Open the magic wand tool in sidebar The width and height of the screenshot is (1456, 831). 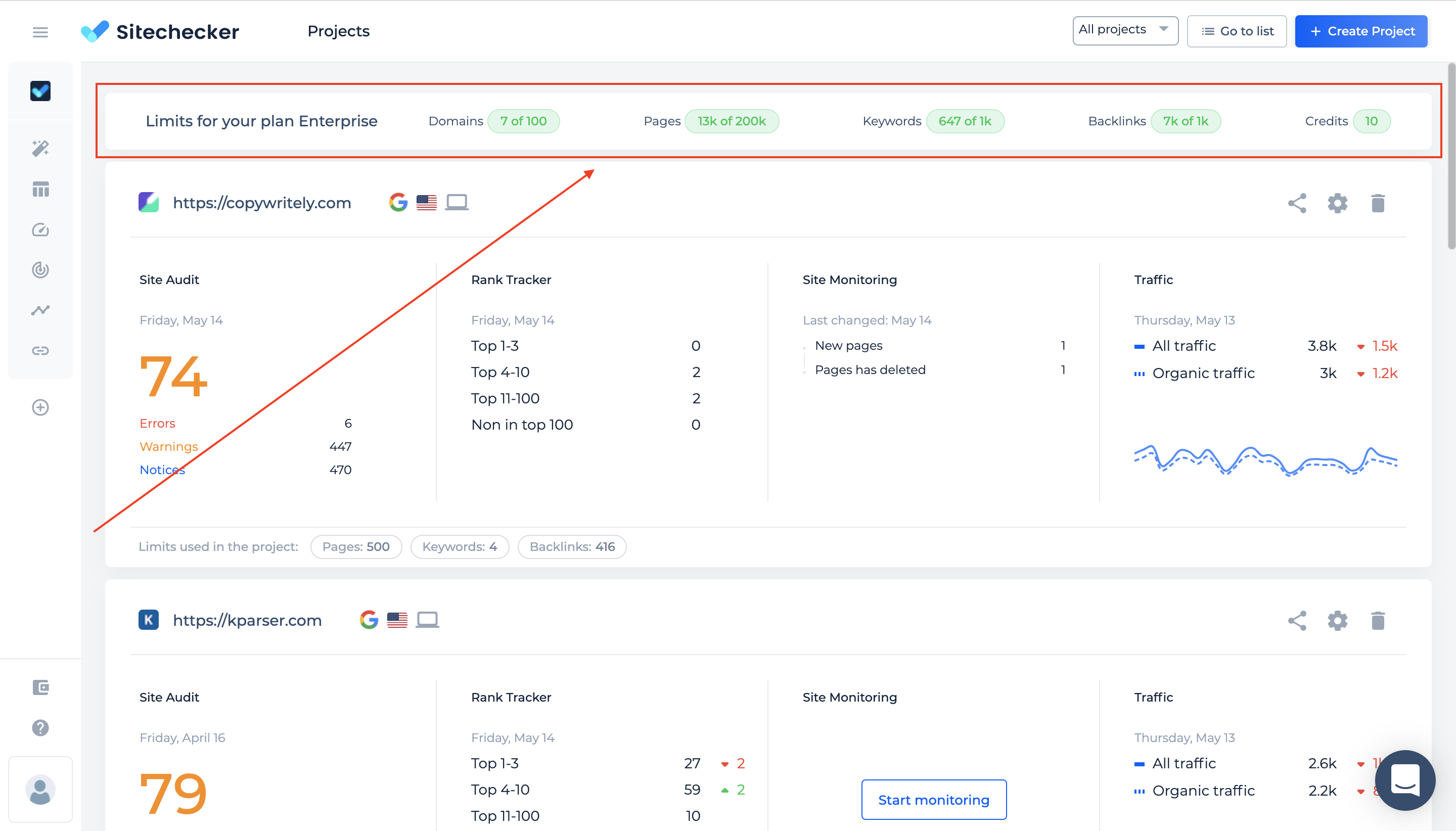pos(40,149)
